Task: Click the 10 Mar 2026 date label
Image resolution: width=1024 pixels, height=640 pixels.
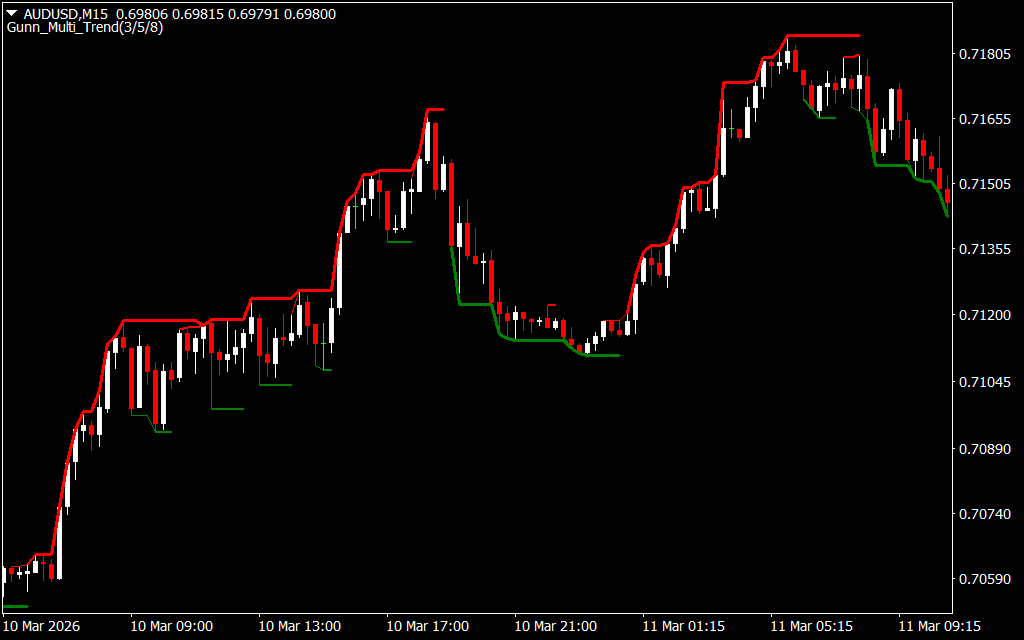Action: pyautogui.click(x=42, y=626)
